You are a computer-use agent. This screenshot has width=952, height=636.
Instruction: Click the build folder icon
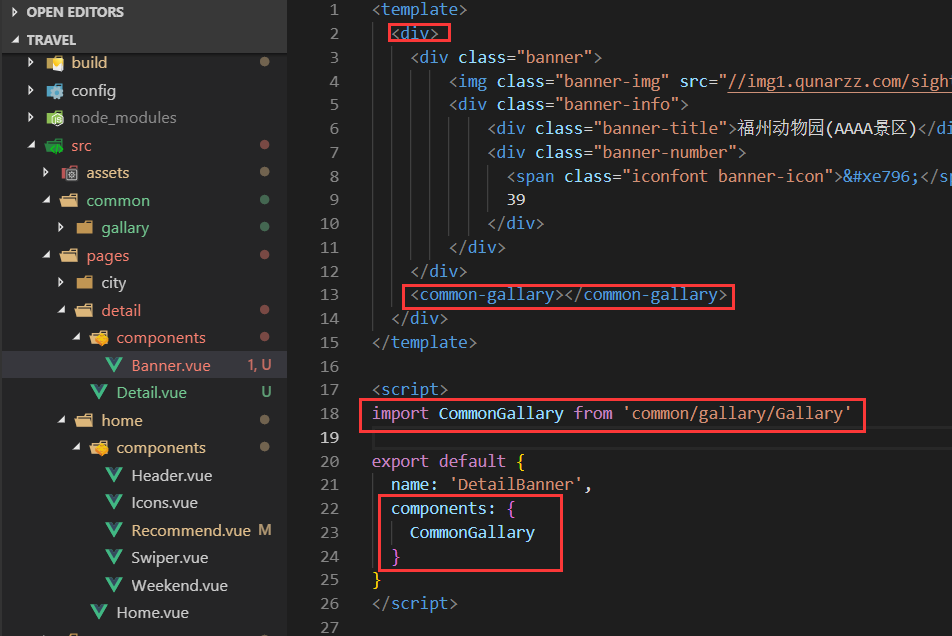55,63
